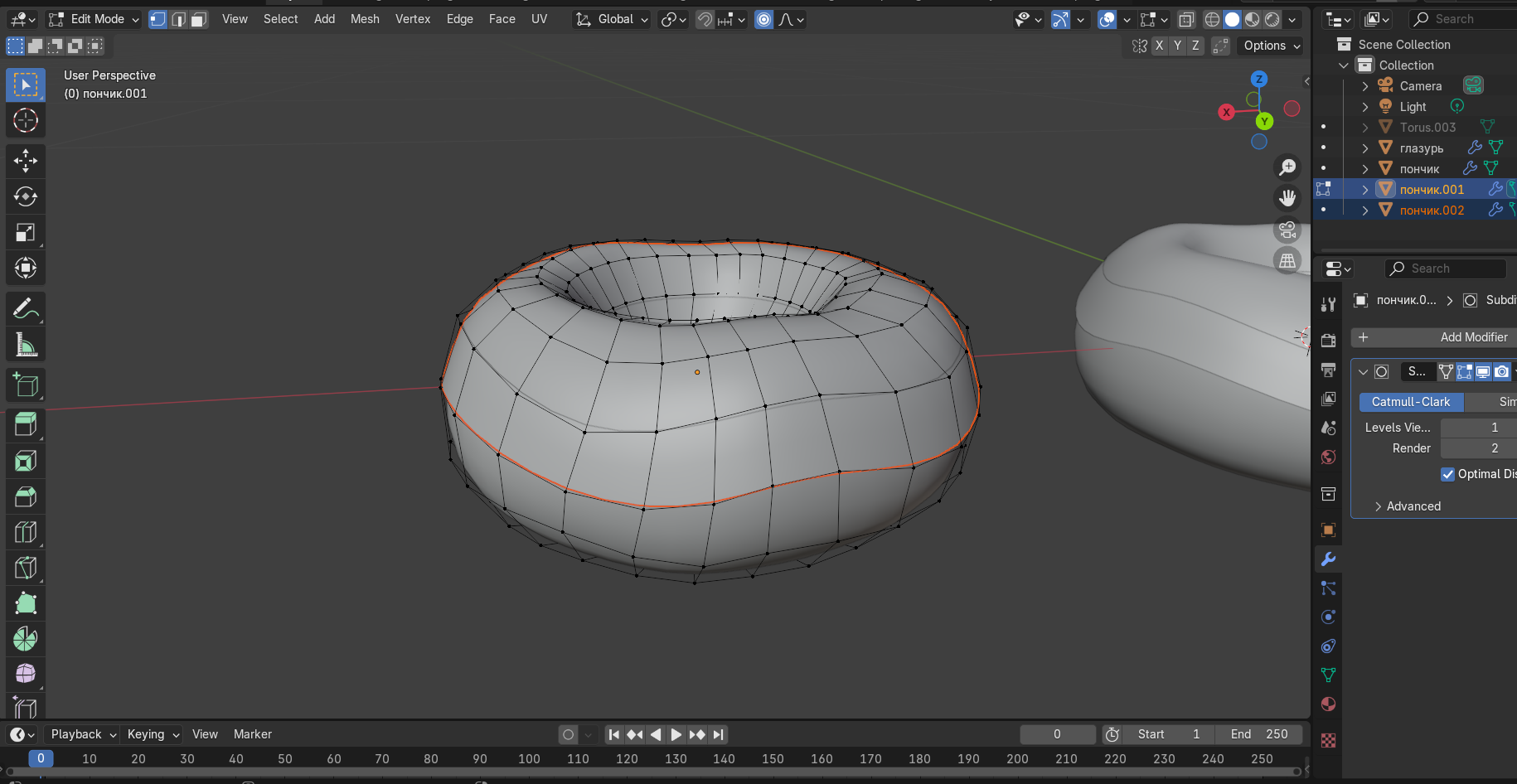Select the Move tool

coord(26,161)
